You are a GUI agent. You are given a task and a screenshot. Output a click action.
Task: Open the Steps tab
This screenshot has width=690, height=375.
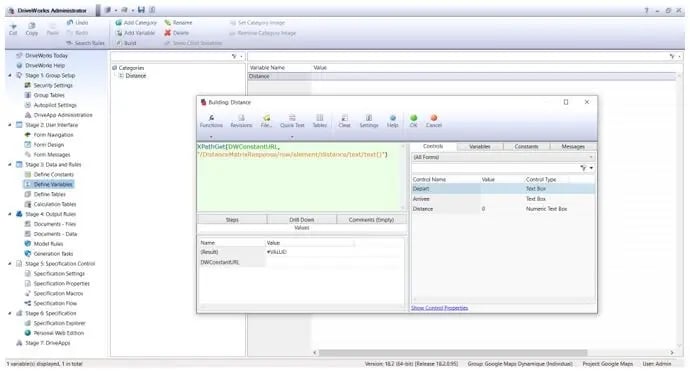point(232,220)
